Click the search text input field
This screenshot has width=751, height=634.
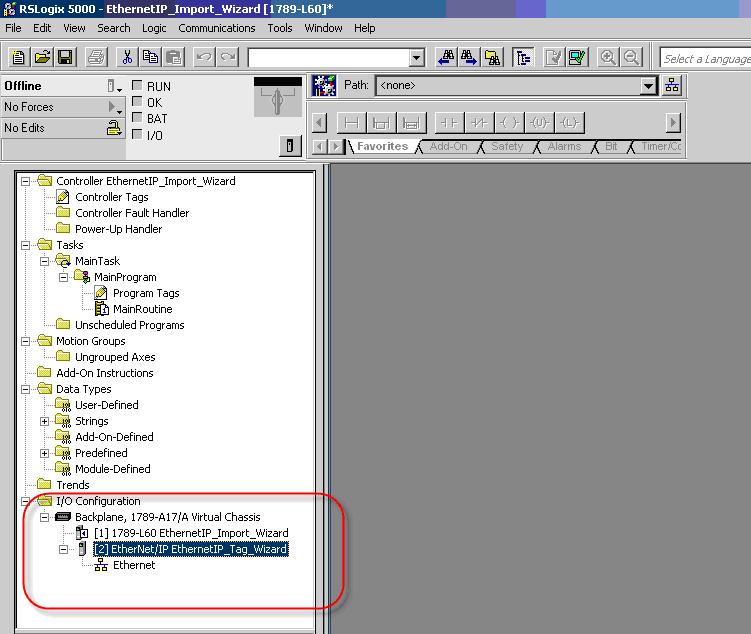[x=329, y=58]
